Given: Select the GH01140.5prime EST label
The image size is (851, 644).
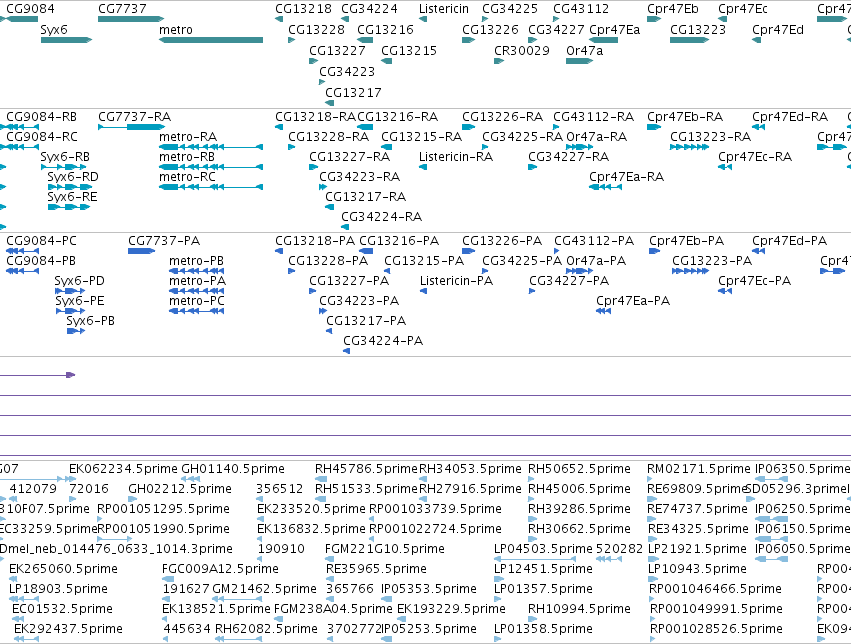Looking at the screenshot, I should (233, 469).
